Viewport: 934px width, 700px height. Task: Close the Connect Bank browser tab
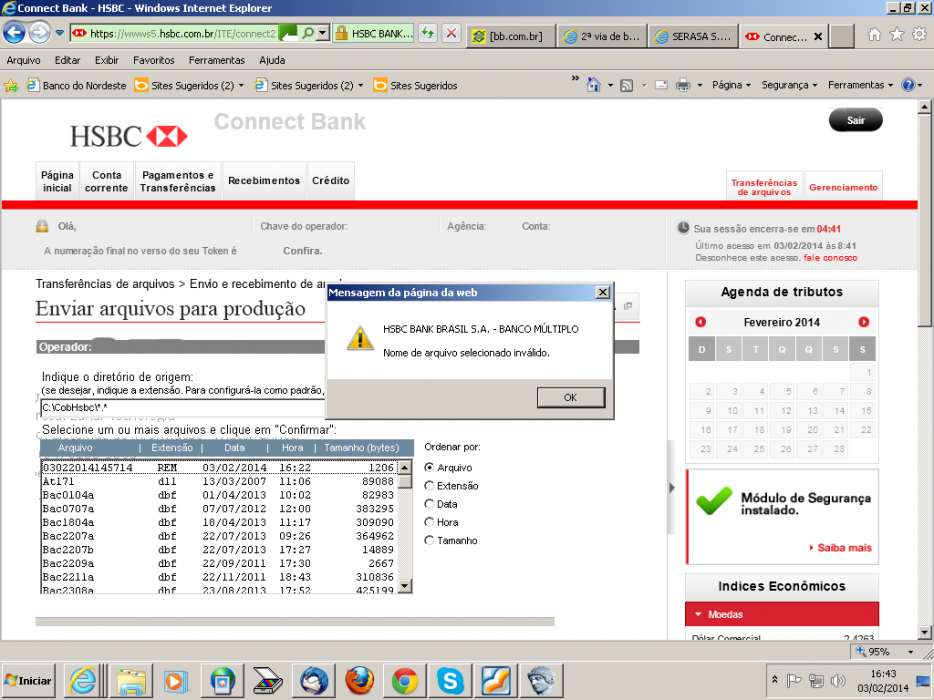tap(818, 36)
